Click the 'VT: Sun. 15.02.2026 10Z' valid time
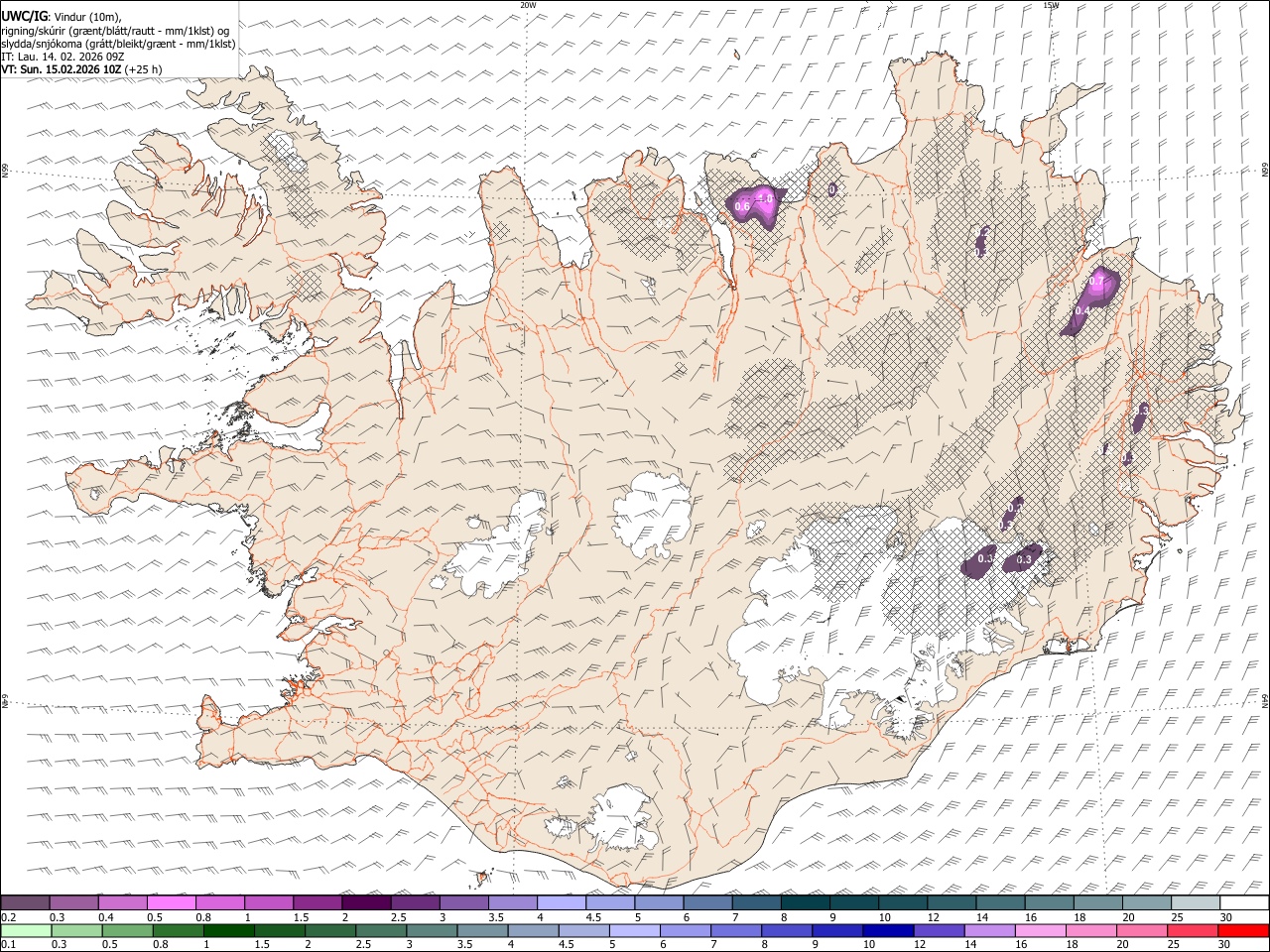This screenshot has width=1270, height=952. [62, 69]
